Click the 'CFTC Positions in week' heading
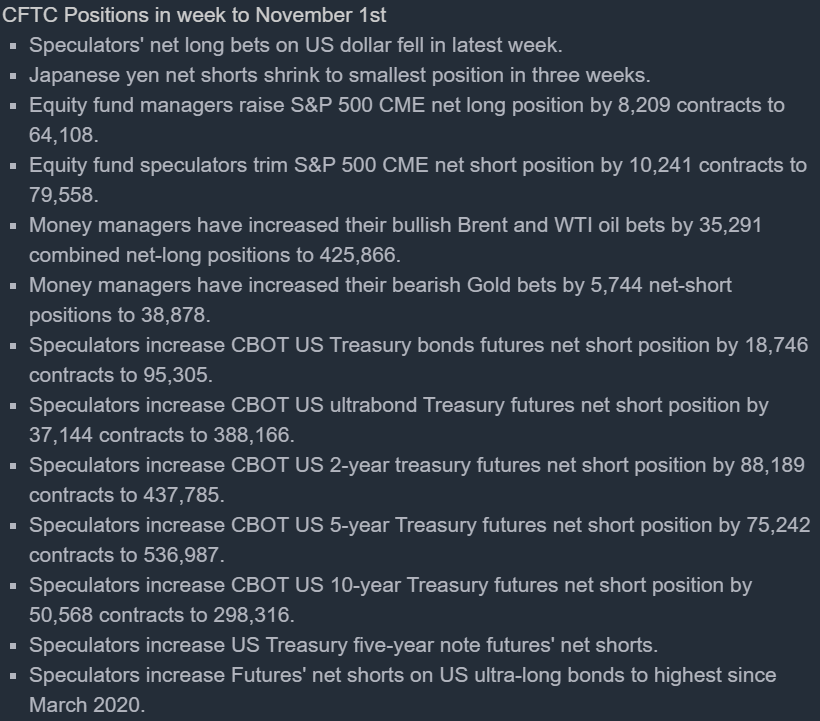The height and width of the screenshot is (721, 820). [194, 15]
